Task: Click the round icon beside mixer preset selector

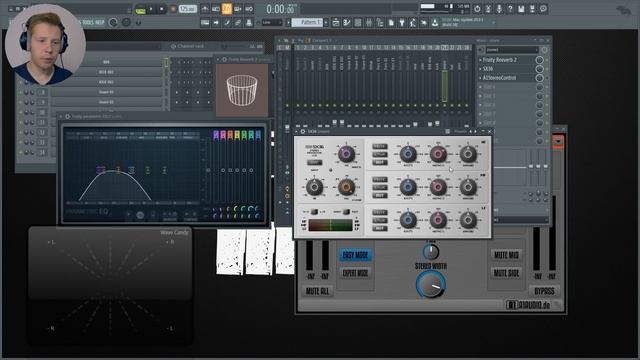Action: pyautogui.click(x=544, y=50)
